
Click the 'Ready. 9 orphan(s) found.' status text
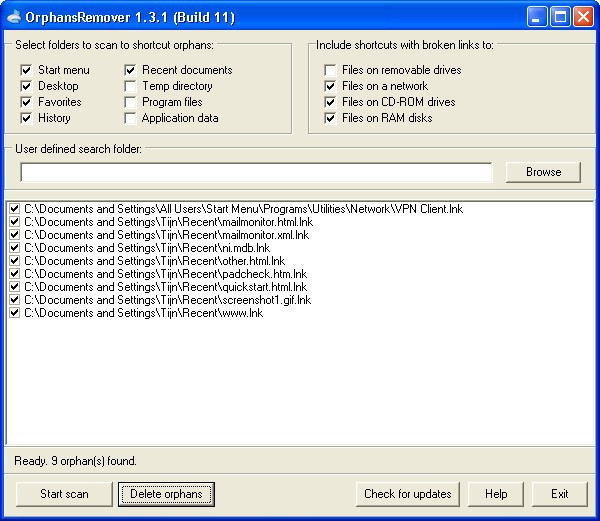click(x=75, y=461)
